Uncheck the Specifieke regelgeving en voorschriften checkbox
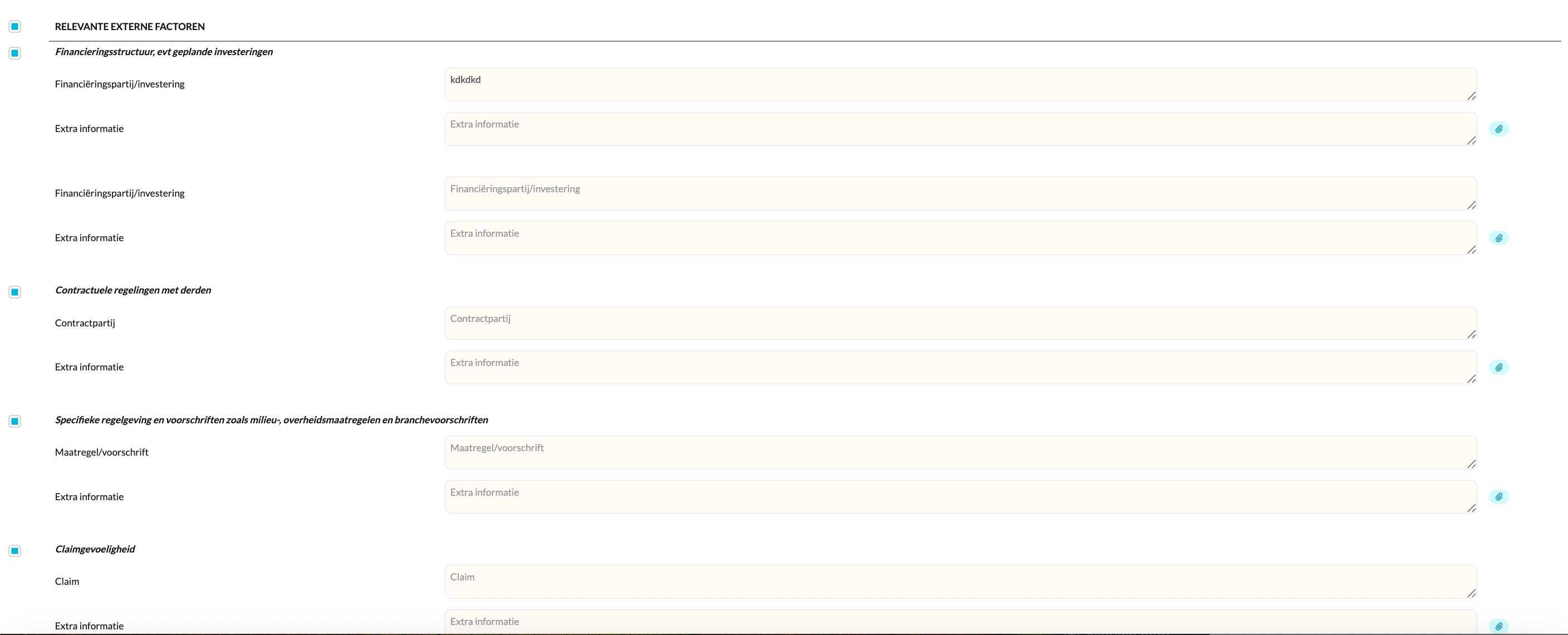Image resolution: width=1568 pixels, height=635 pixels. coord(15,421)
